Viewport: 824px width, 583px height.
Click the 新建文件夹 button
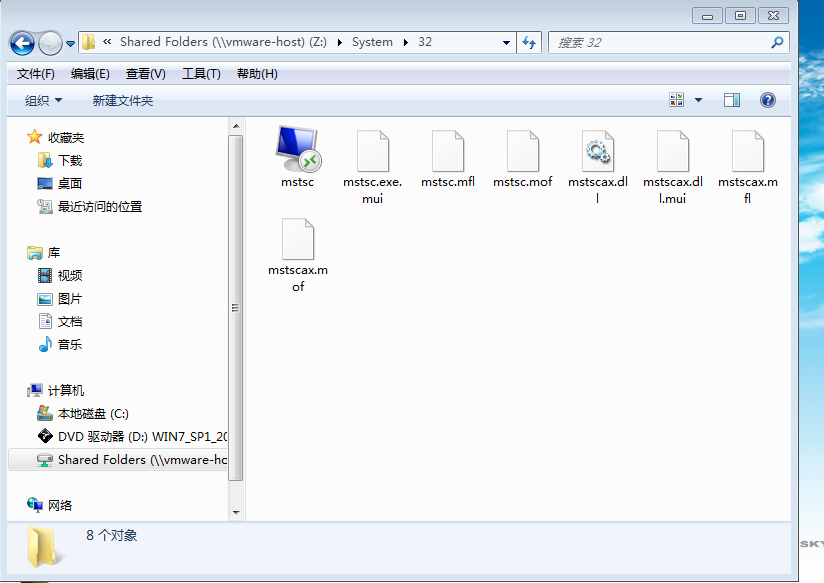click(x=120, y=99)
